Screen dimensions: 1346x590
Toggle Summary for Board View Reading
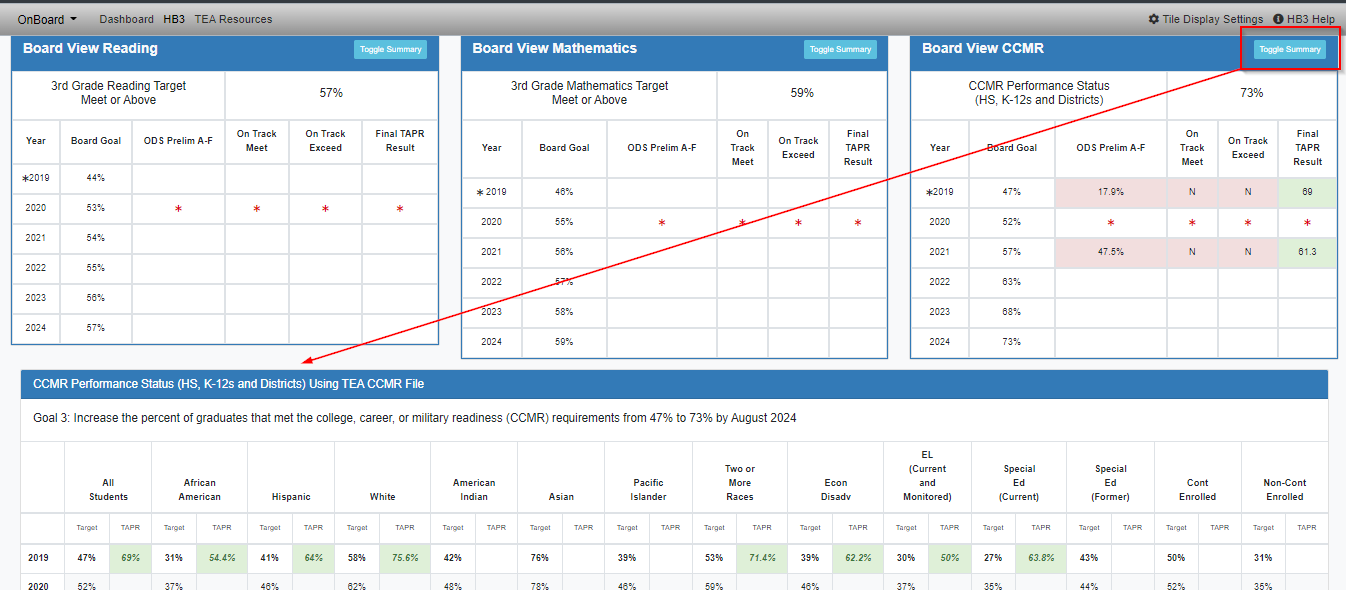[x=390, y=47]
